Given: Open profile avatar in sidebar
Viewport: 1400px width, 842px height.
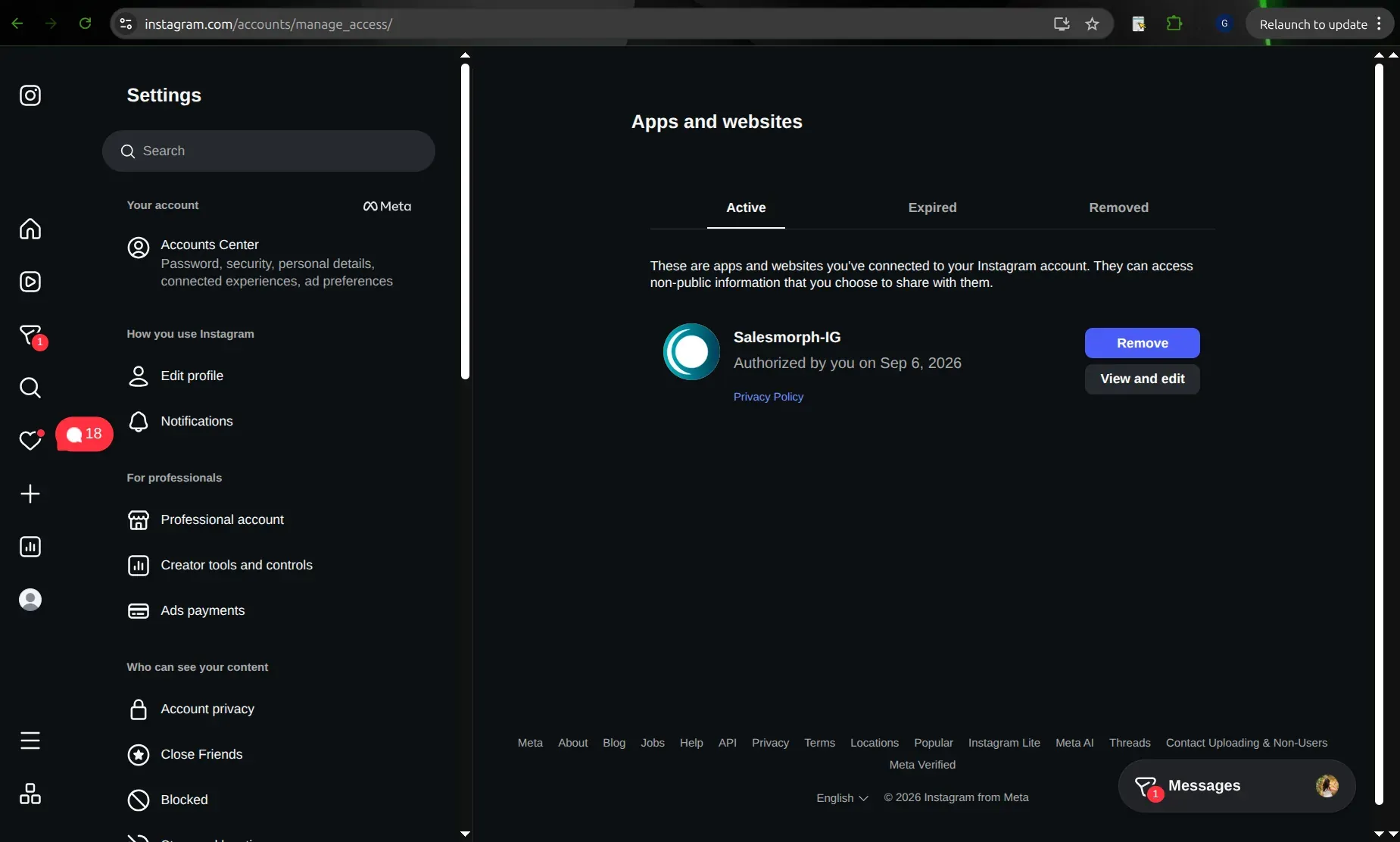Looking at the screenshot, I should tap(30, 600).
